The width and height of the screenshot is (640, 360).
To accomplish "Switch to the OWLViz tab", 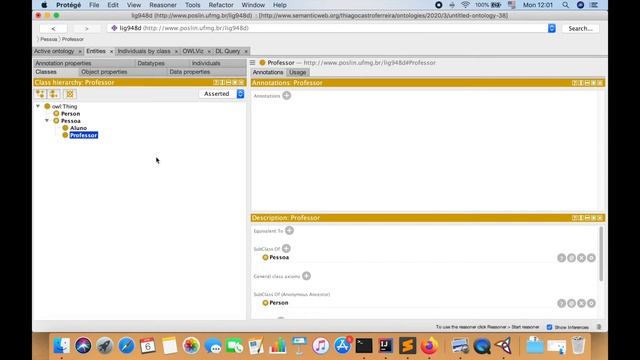I will pyautogui.click(x=193, y=51).
